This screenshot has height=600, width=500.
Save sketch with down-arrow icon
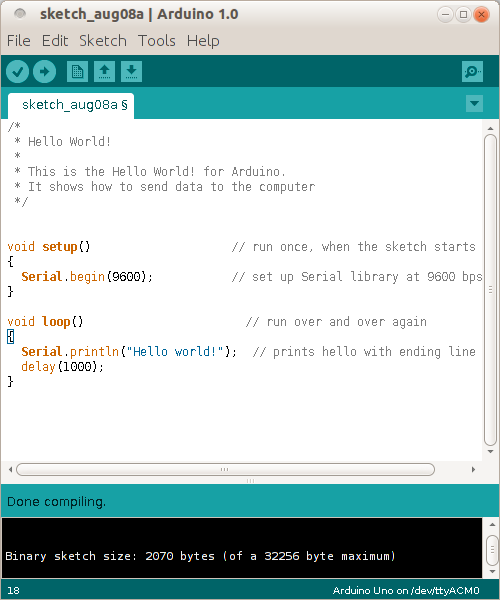tap(132, 72)
